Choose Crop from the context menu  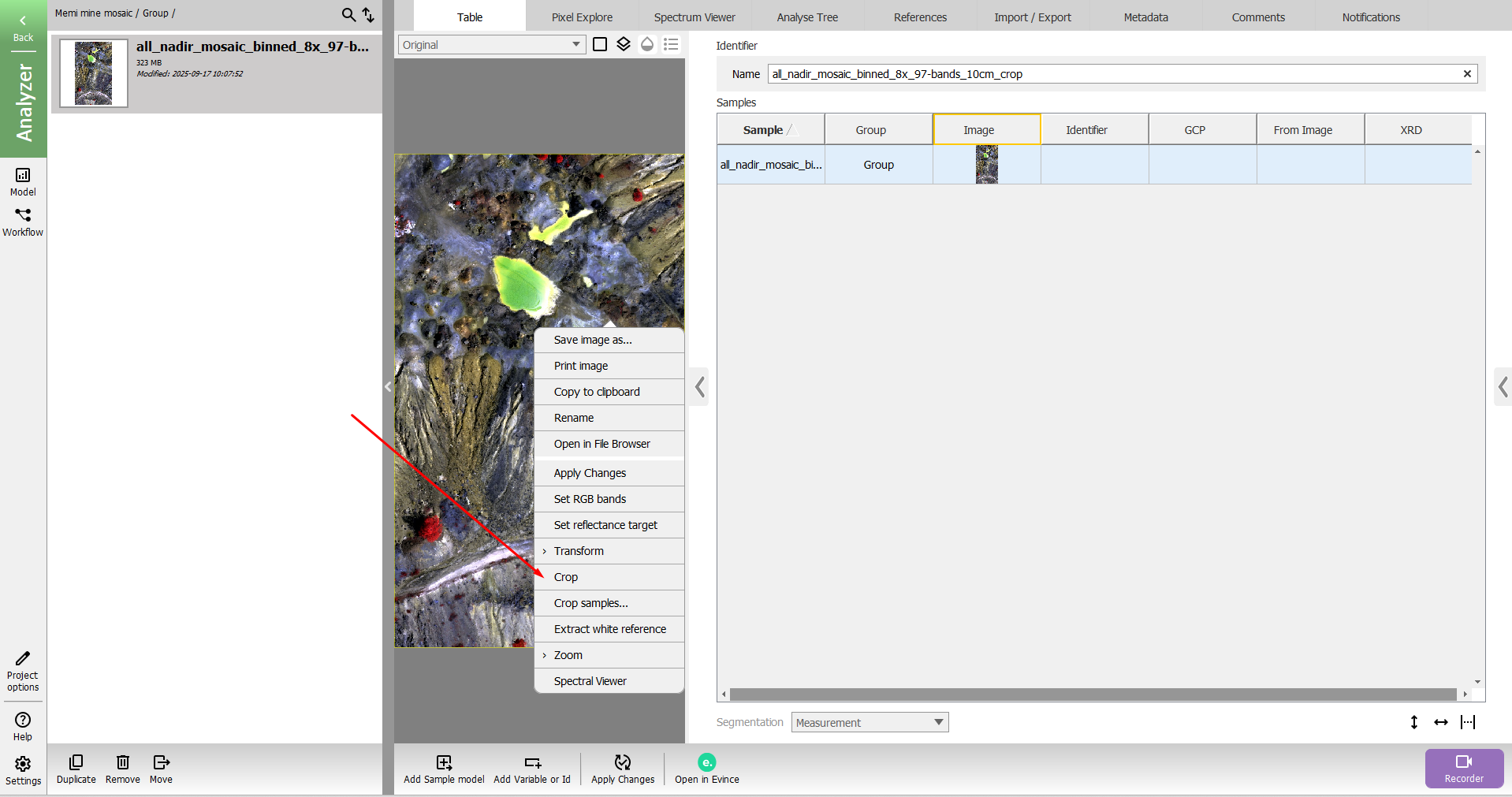[566, 577]
